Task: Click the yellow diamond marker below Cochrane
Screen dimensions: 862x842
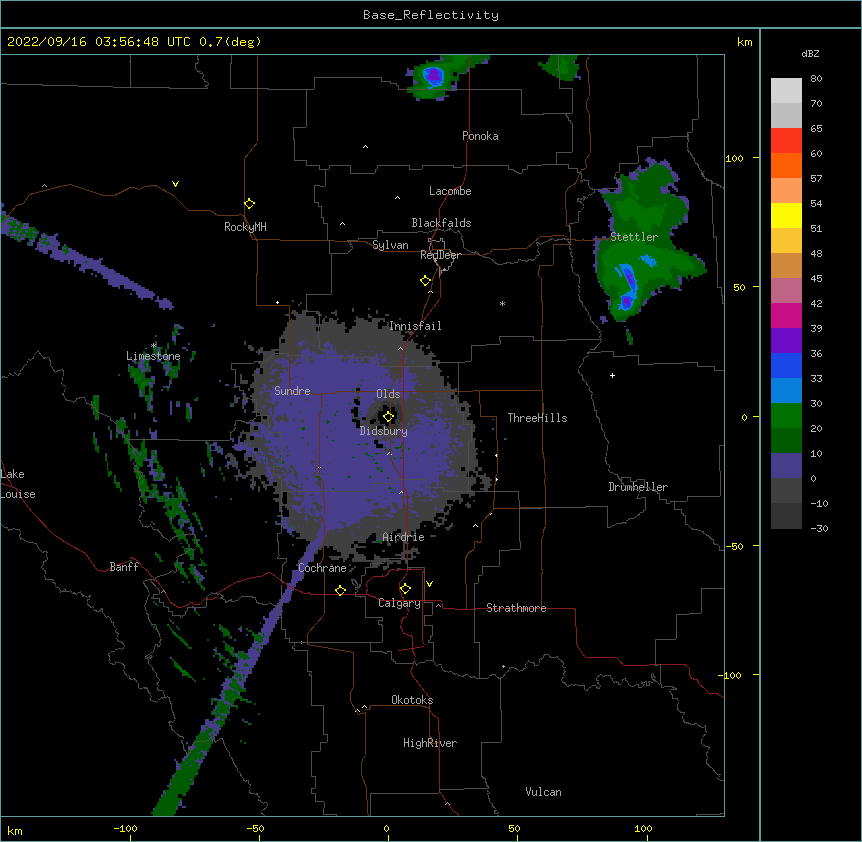Action: pos(340,590)
